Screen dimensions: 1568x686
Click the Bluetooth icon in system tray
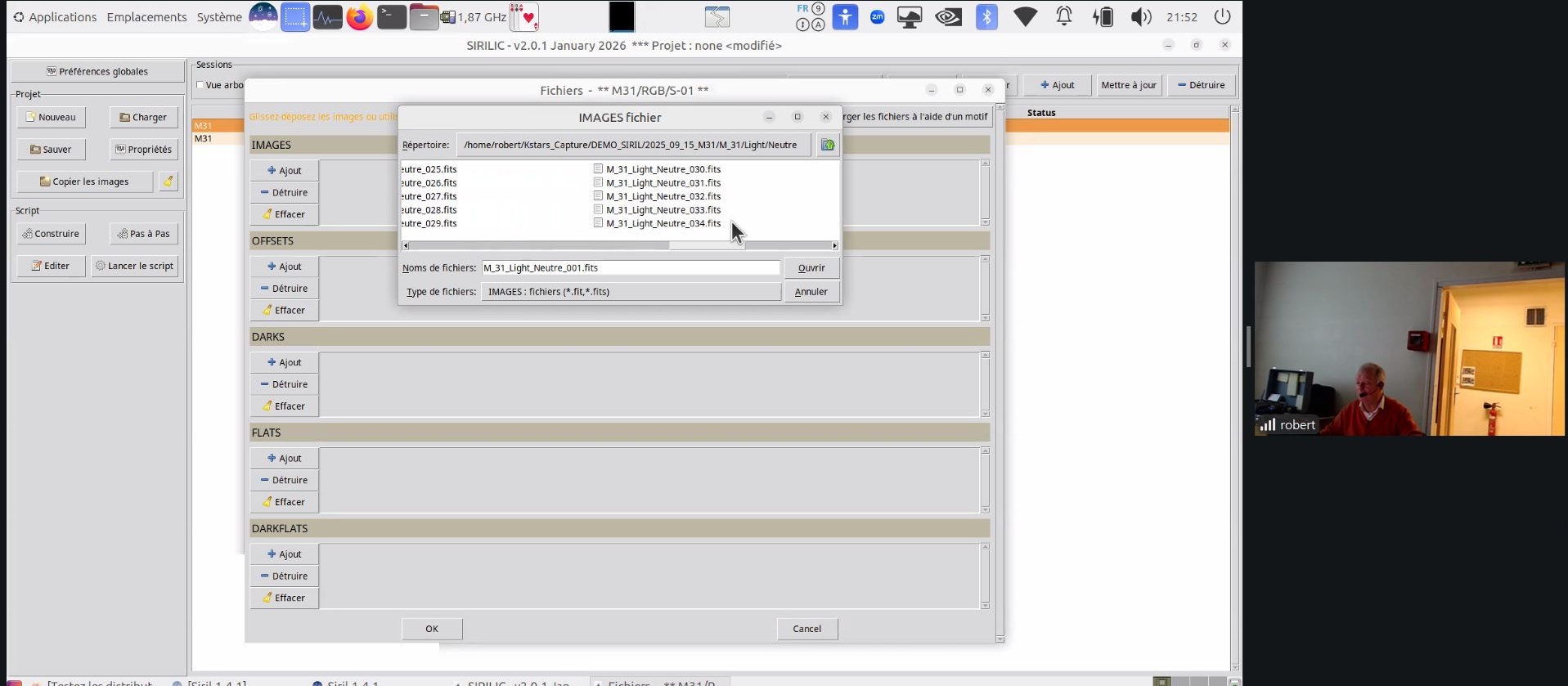pyautogui.click(x=986, y=17)
